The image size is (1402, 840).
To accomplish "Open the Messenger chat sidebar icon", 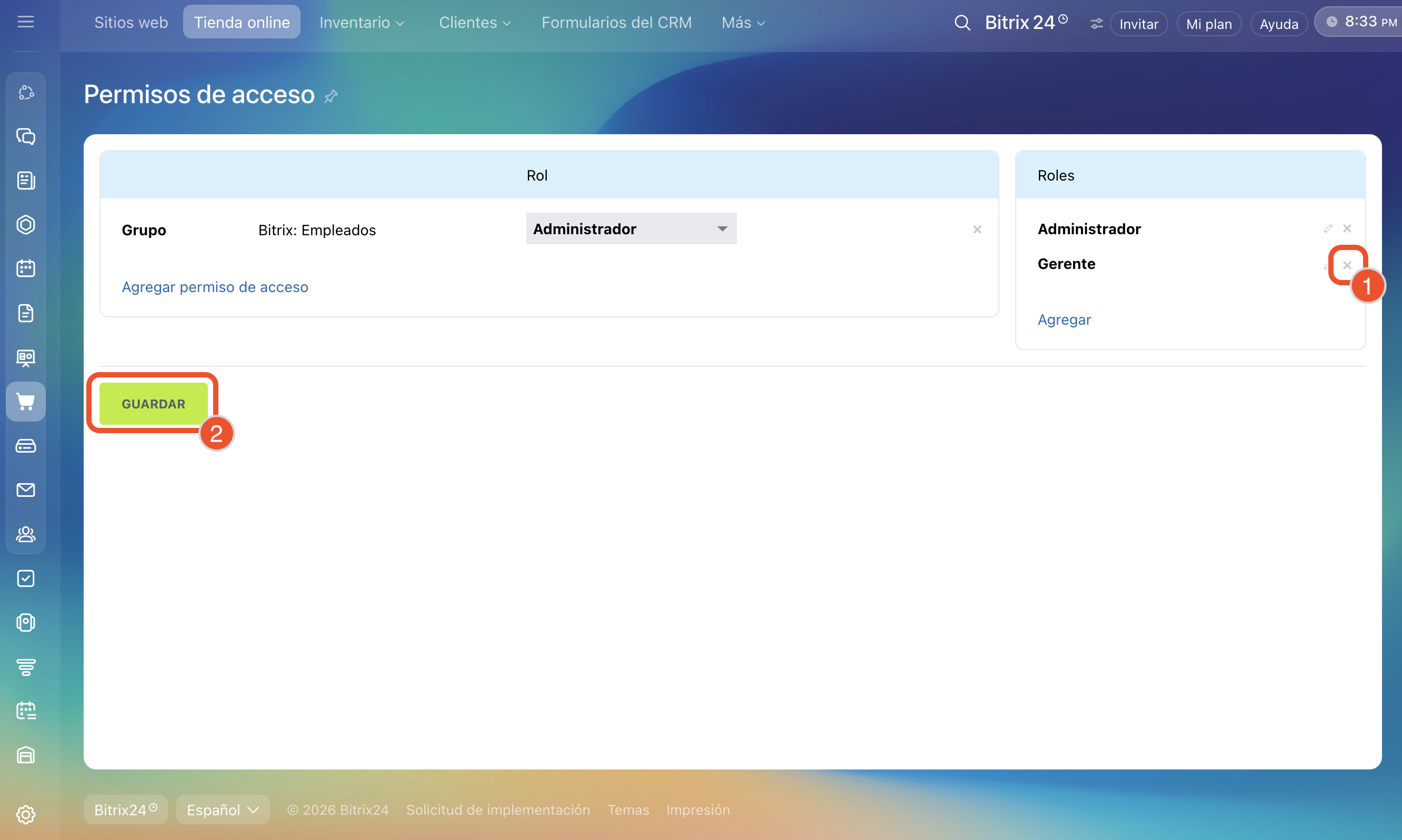I will pyautogui.click(x=25, y=136).
